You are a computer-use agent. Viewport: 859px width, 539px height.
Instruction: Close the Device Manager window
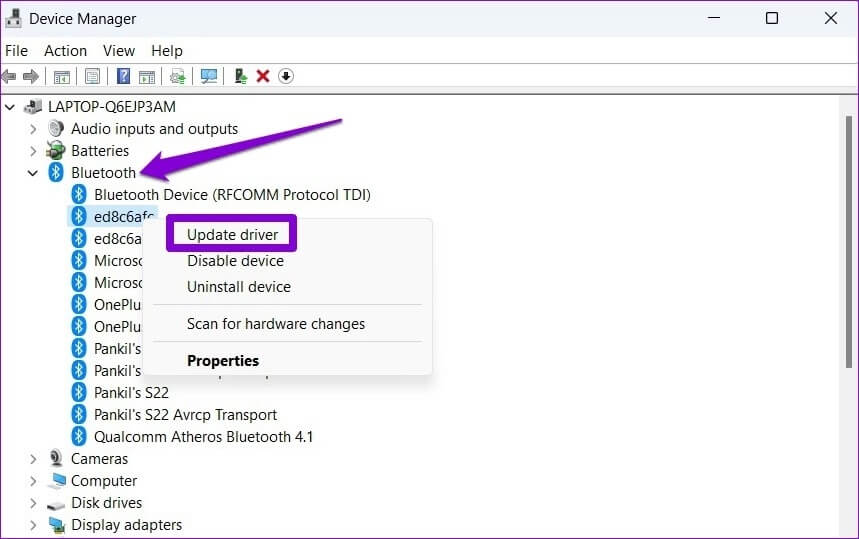point(831,18)
